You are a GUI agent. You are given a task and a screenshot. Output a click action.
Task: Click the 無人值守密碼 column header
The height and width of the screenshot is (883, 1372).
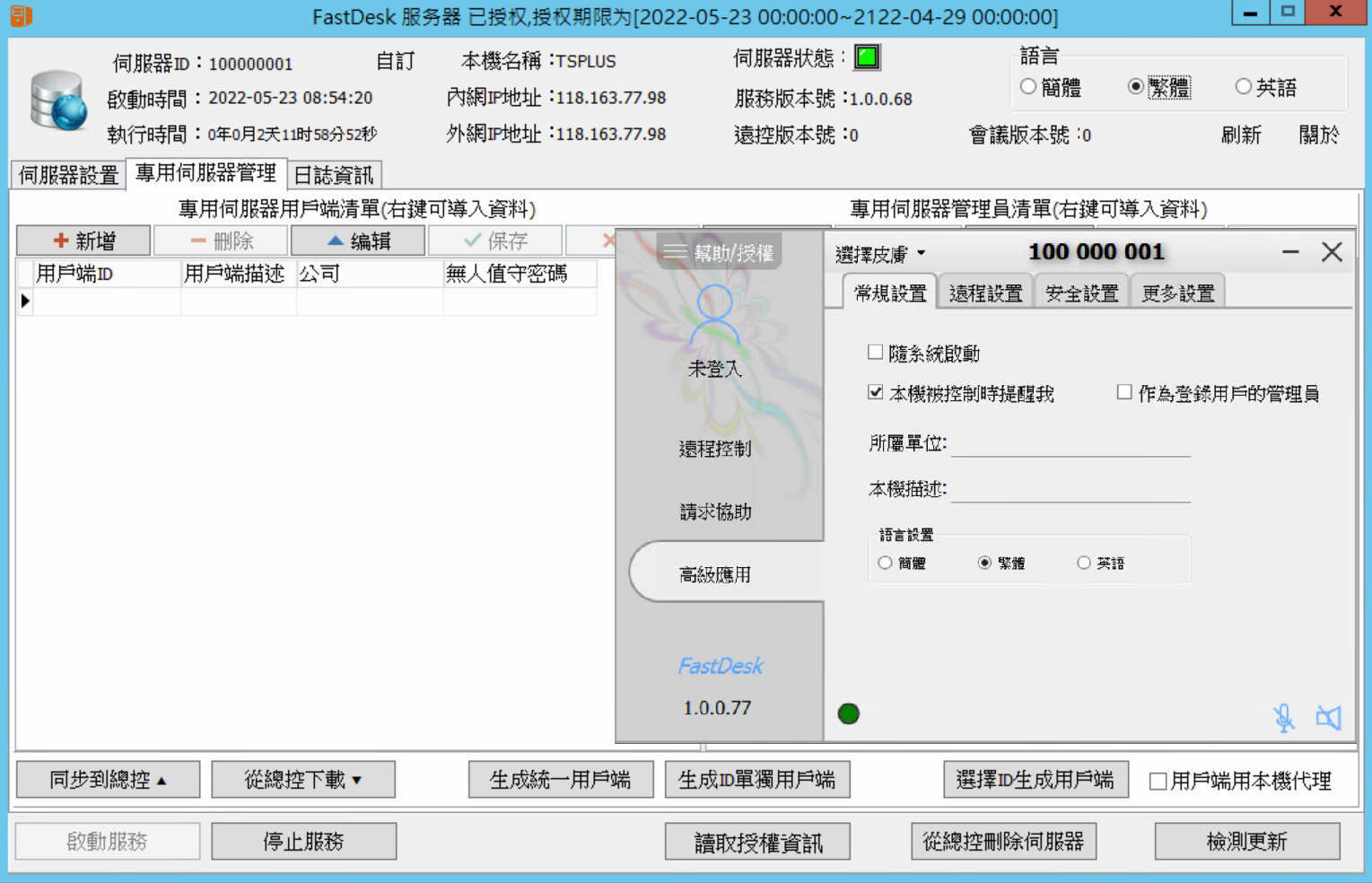point(520,274)
